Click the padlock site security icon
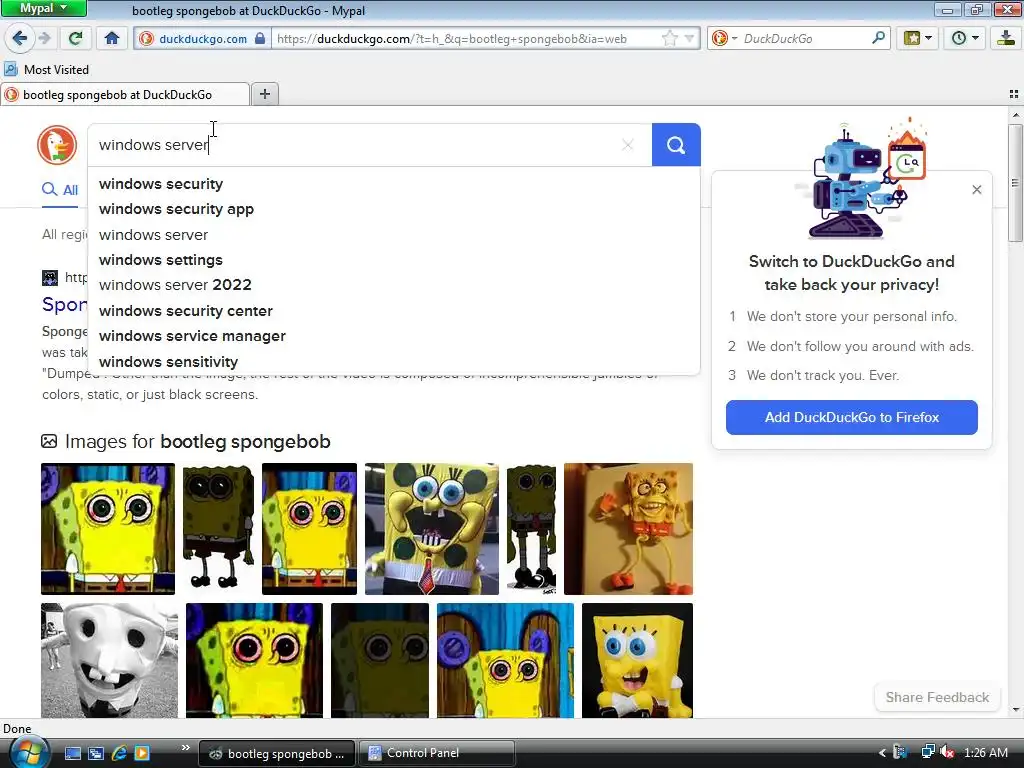This screenshot has width=1024, height=768. click(260, 38)
